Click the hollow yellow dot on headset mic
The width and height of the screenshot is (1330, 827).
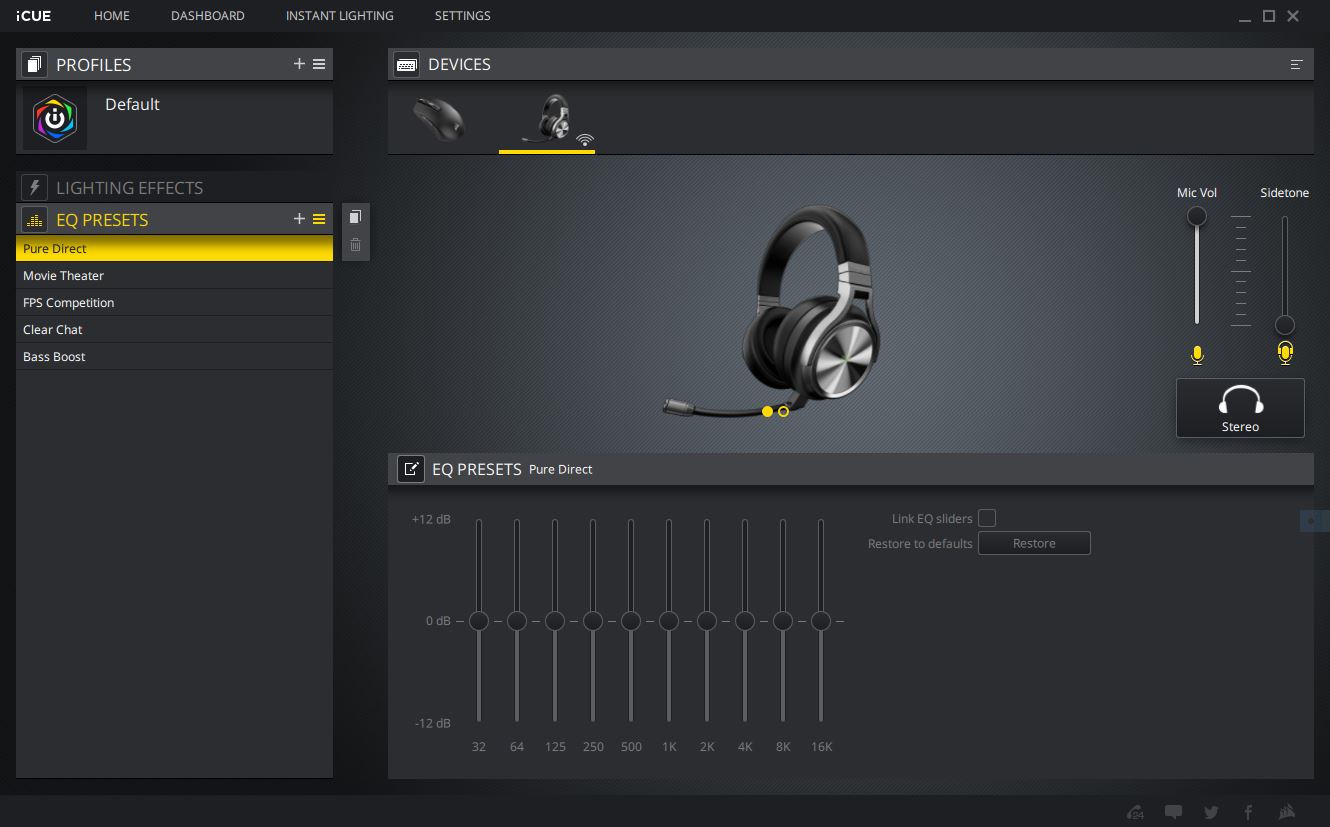pos(783,411)
